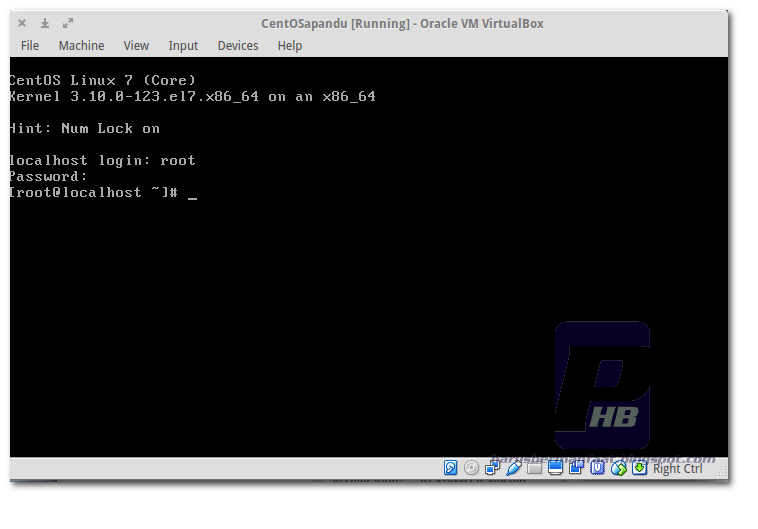Click the optical disc drive status icon

click(471, 468)
